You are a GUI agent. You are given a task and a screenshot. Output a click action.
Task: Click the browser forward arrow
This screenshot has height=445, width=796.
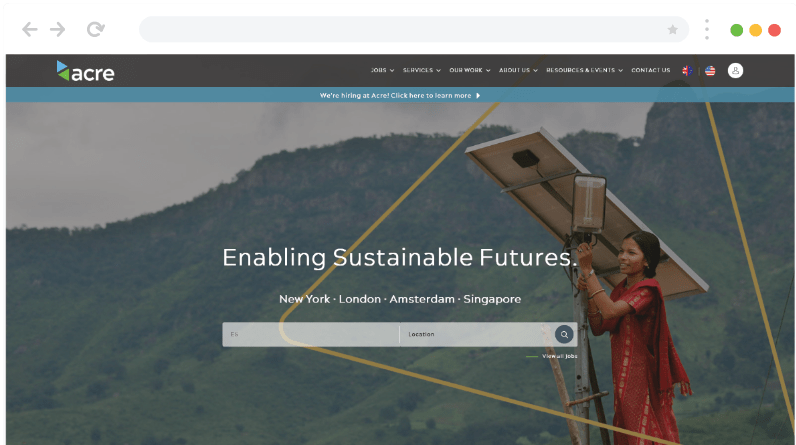[57, 29]
